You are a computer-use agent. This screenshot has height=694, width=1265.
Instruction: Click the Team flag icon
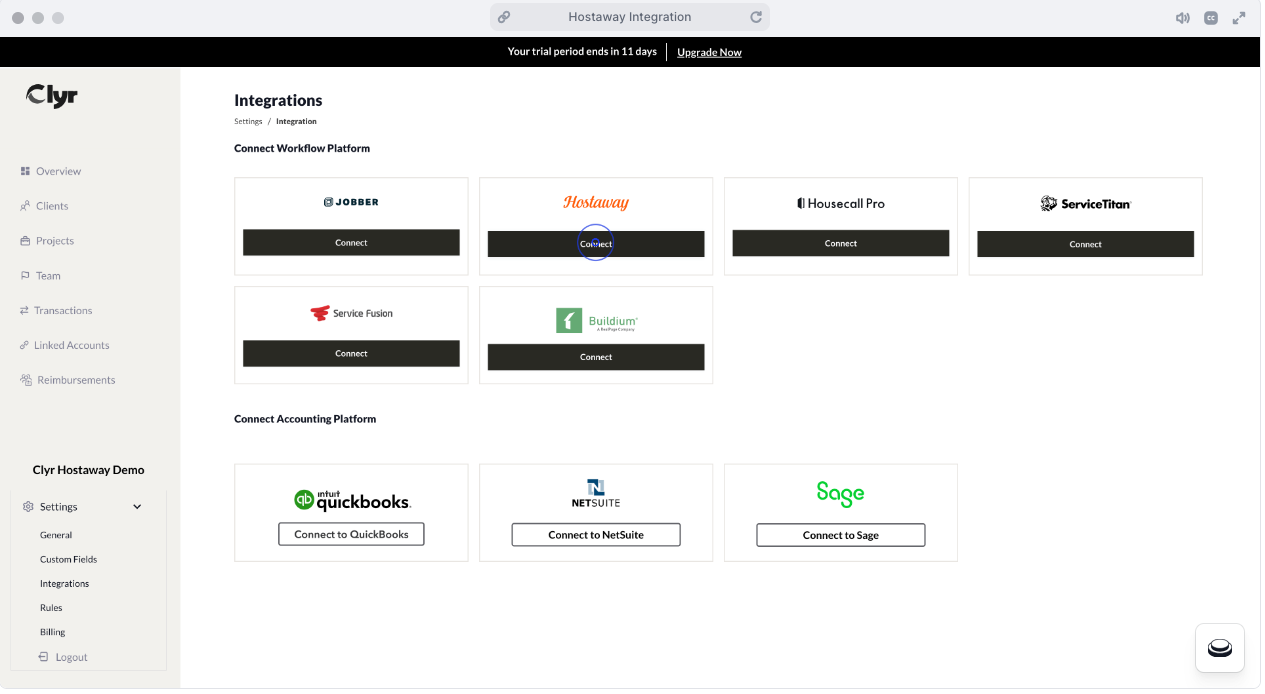click(25, 276)
